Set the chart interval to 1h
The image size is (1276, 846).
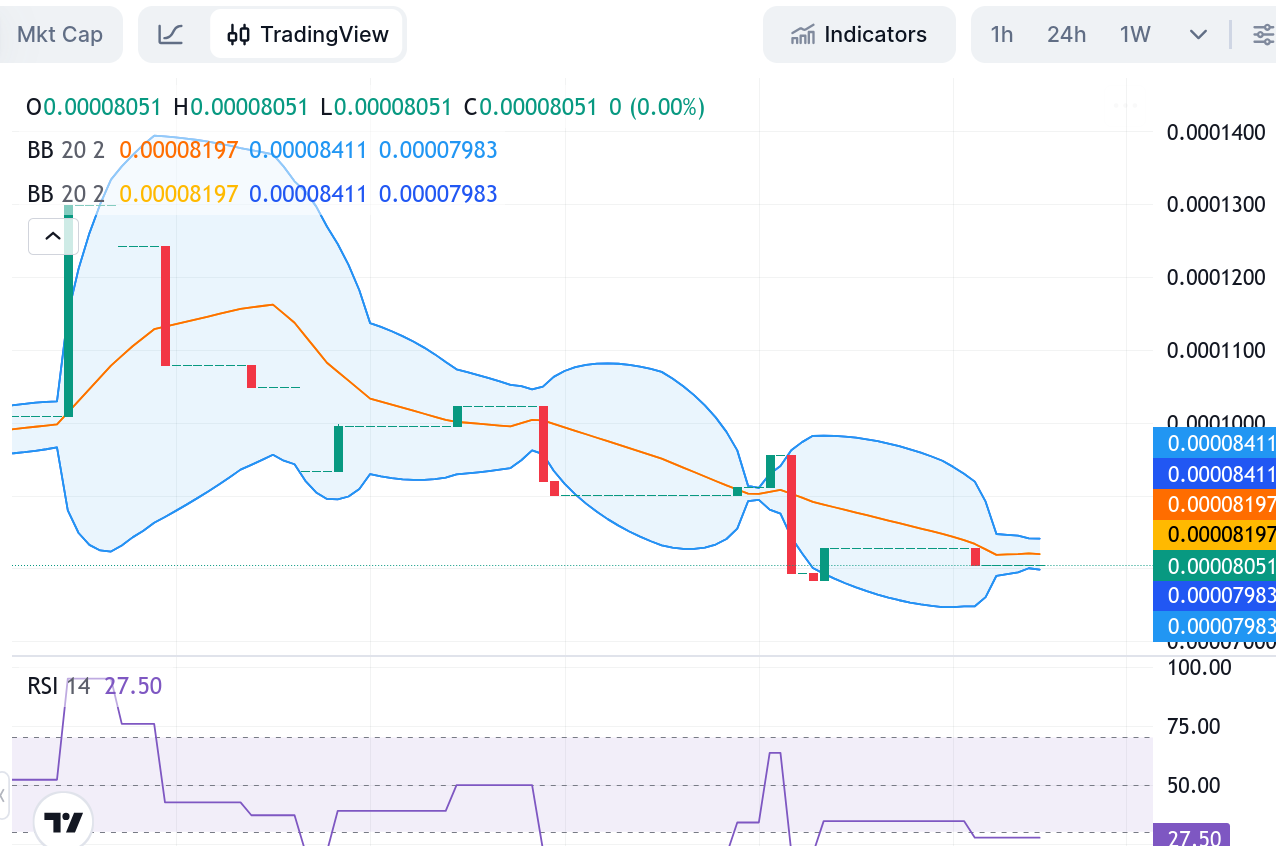(x=1002, y=35)
